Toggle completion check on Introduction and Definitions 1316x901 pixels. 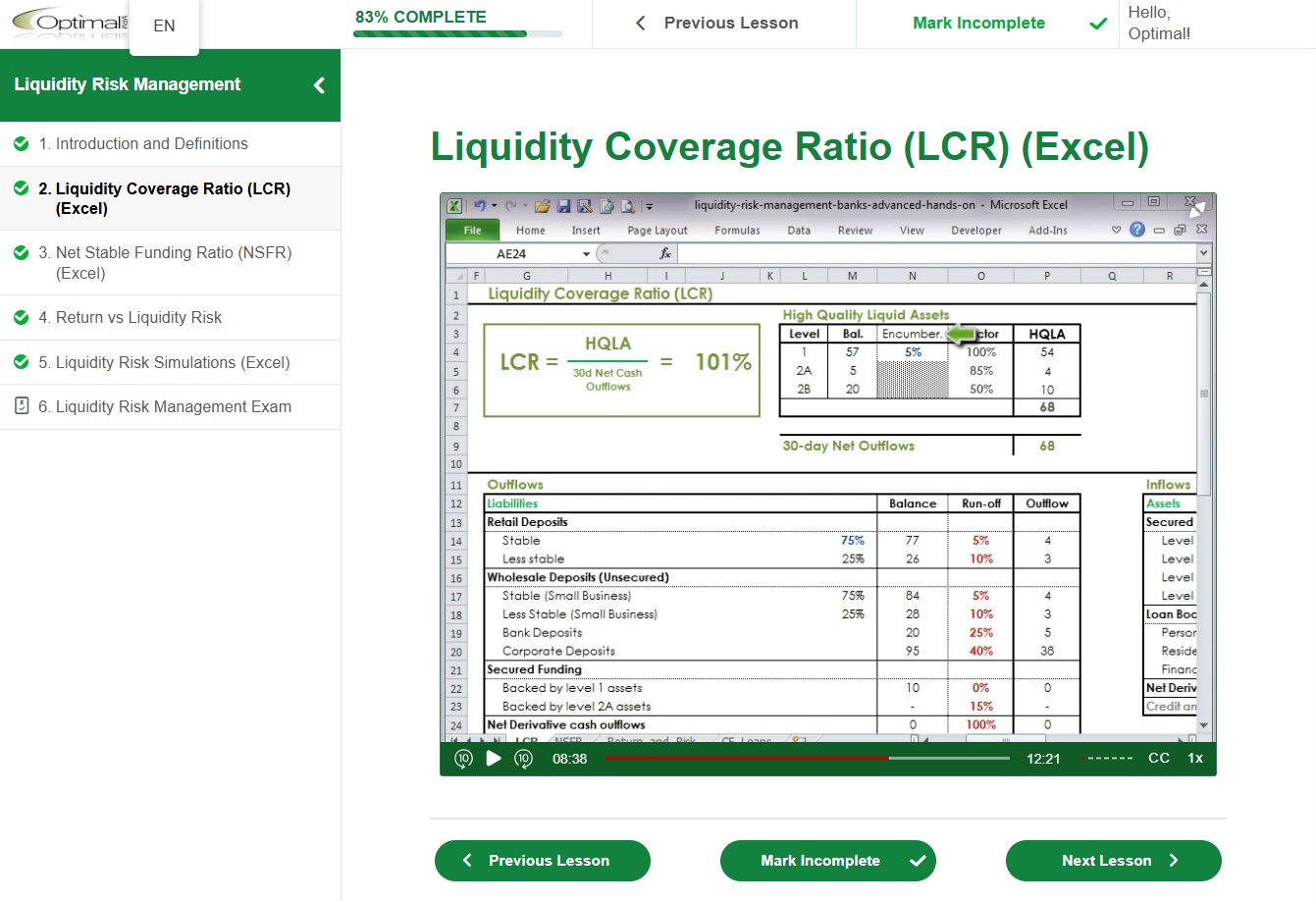22,142
